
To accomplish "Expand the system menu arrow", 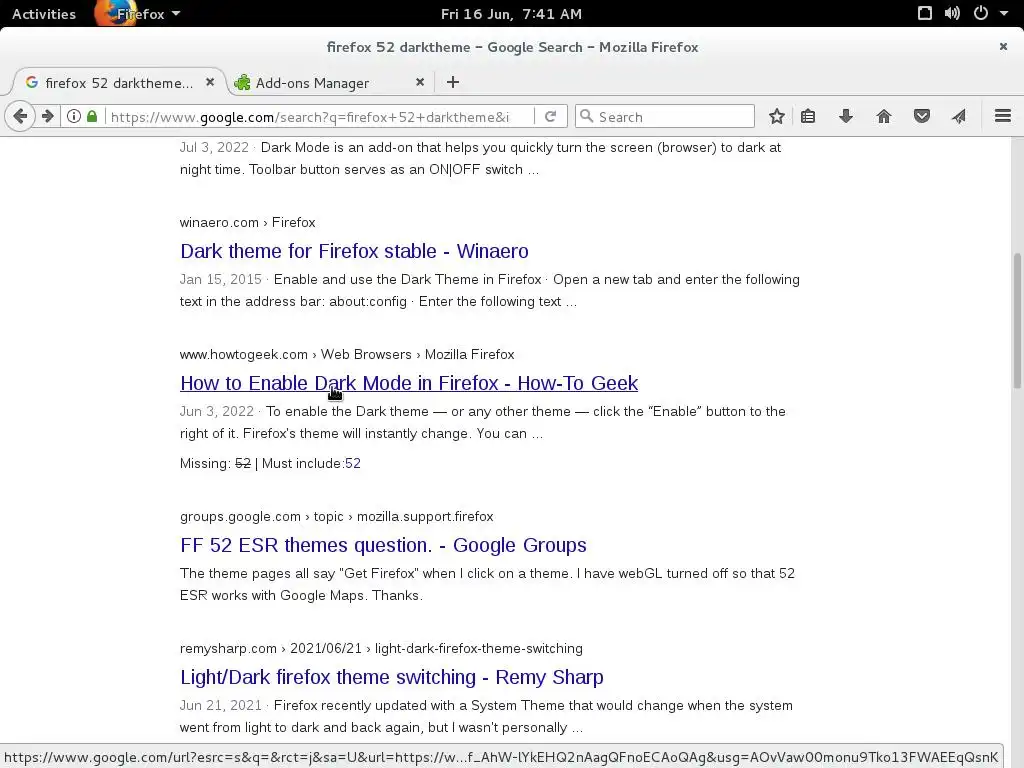I will click(1004, 13).
